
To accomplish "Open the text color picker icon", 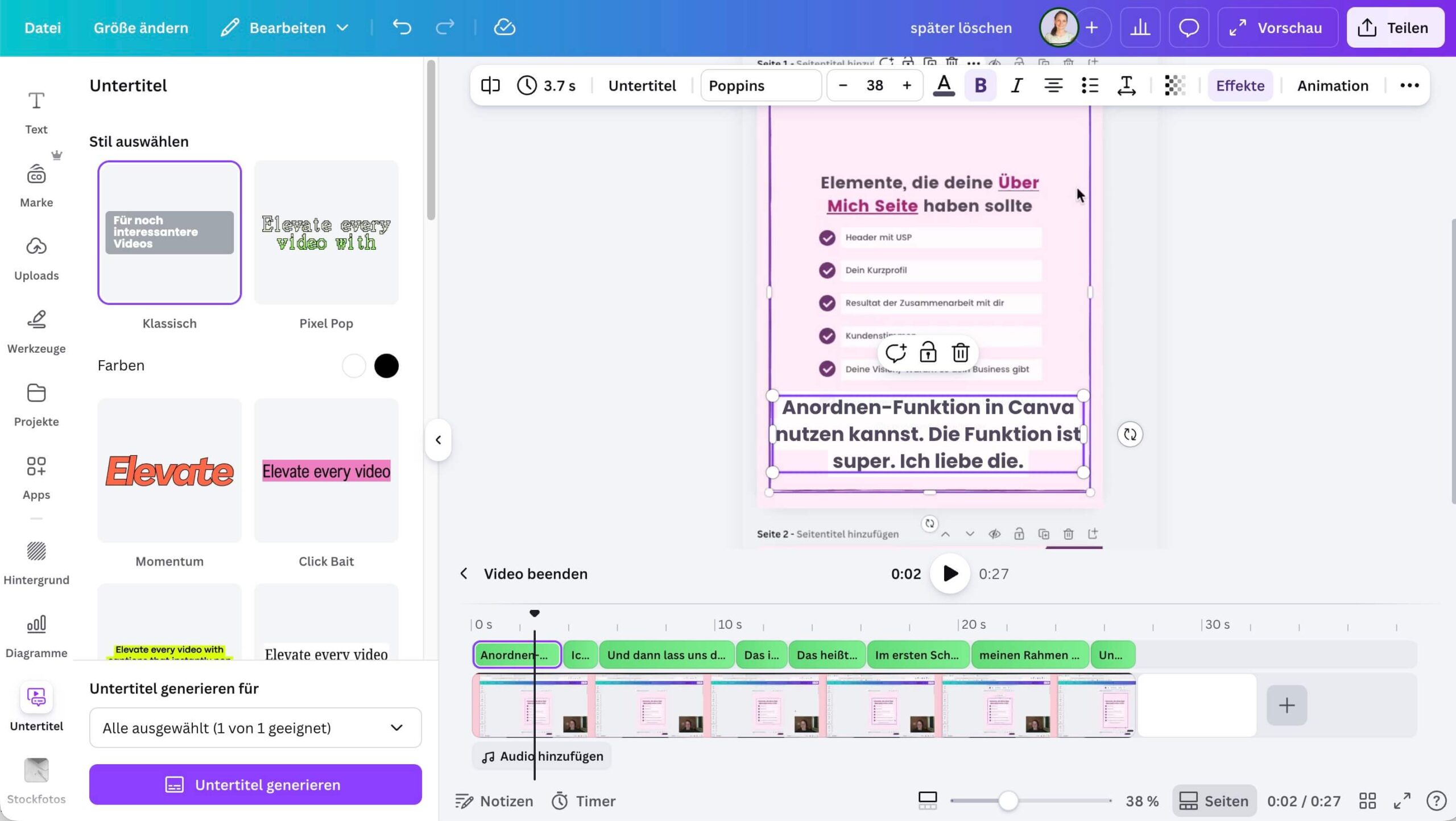I will click(x=944, y=85).
